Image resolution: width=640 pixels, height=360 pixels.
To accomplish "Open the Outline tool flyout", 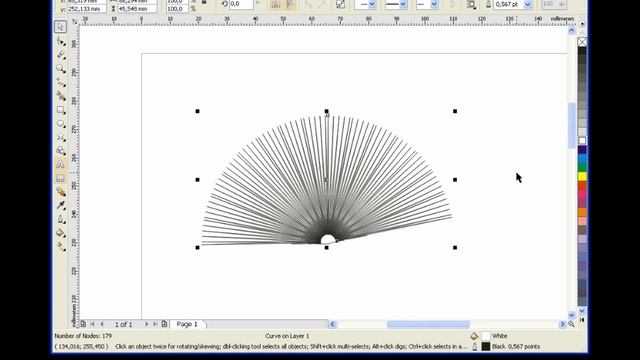I will click(61, 219).
